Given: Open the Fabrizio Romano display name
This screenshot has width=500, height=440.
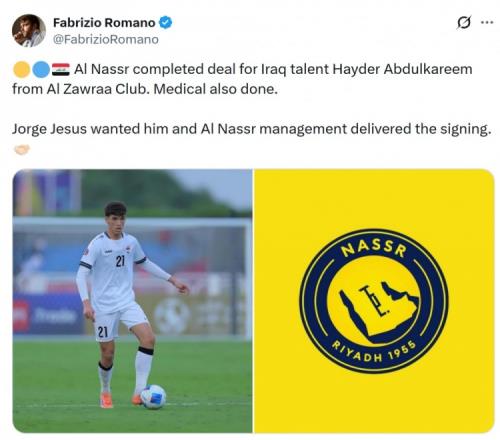Looking at the screenshot, I should (x=104, y=23).
